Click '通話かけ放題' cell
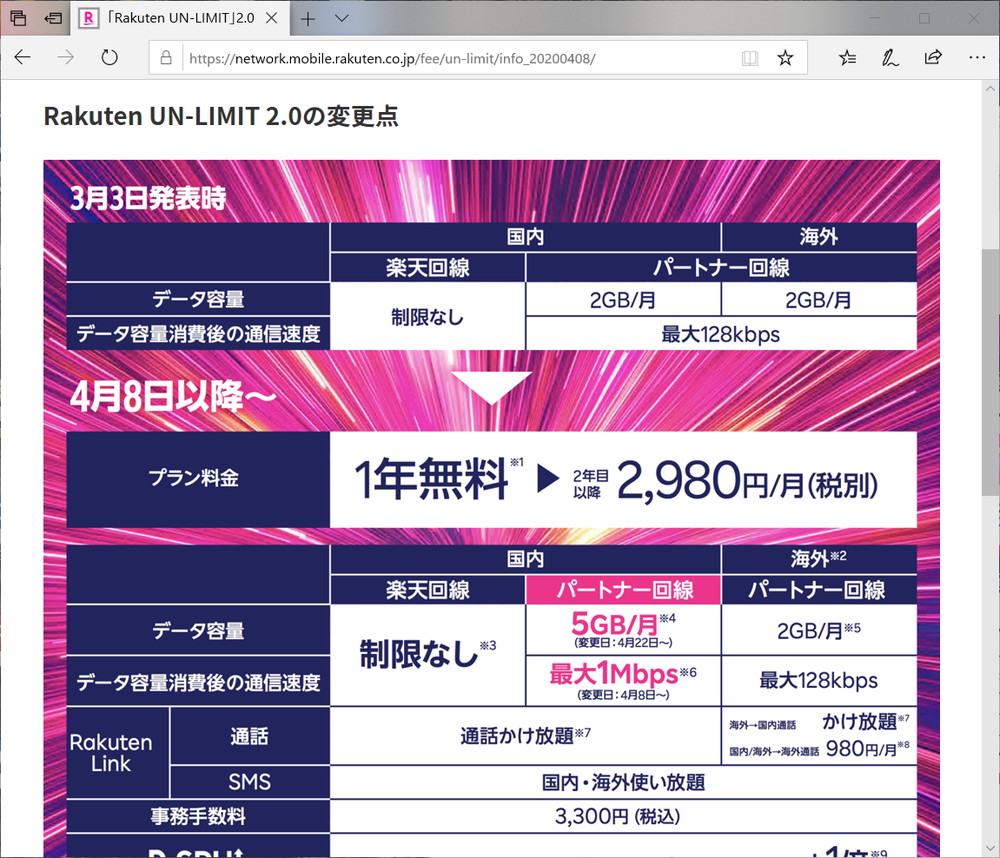The width and height of the screenshot is (1000, 858). 526,736
